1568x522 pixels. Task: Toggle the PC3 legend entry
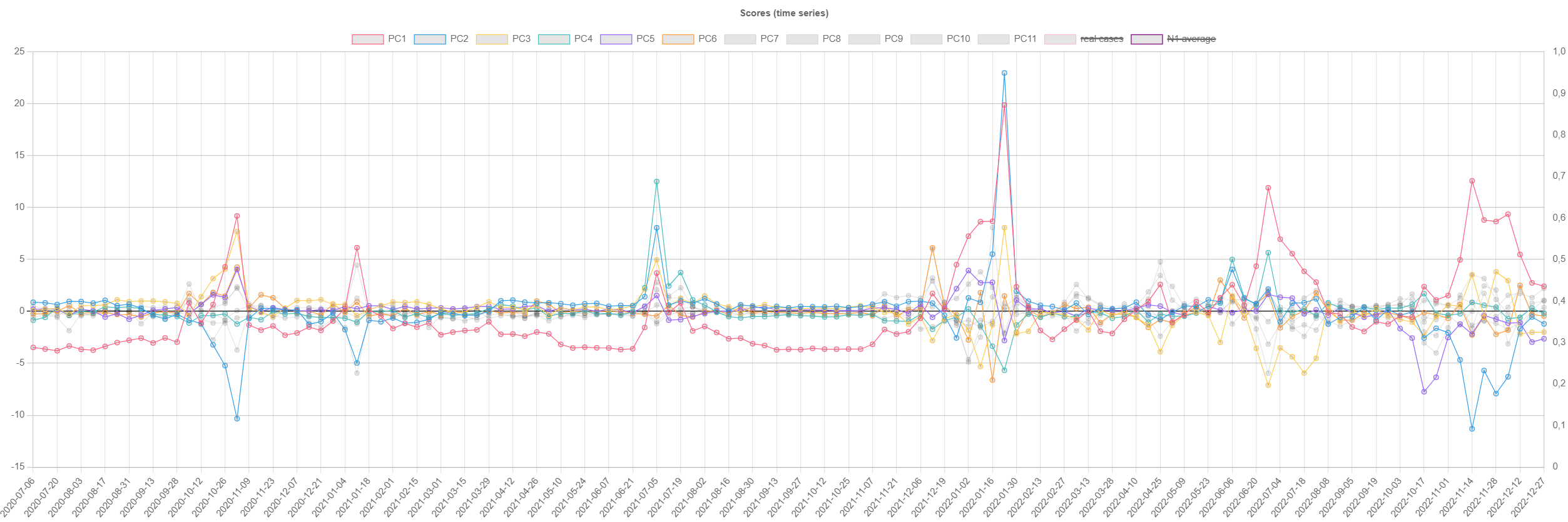coord(520,39)
